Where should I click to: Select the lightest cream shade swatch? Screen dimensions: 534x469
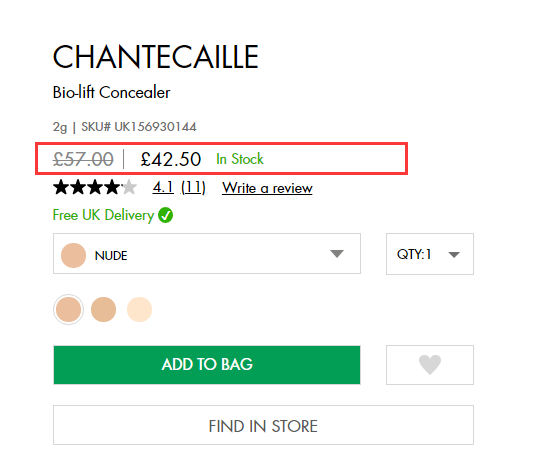tap(139, 309)
